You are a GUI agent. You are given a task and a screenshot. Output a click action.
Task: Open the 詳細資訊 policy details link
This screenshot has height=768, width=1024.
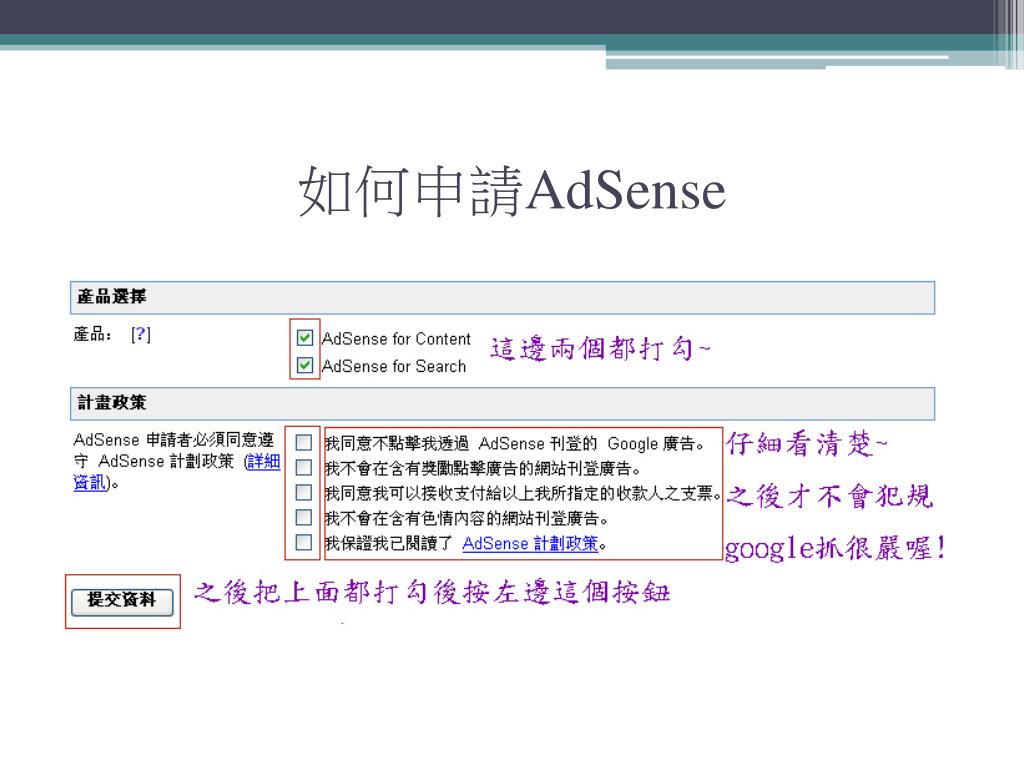(x=176, y=472)
